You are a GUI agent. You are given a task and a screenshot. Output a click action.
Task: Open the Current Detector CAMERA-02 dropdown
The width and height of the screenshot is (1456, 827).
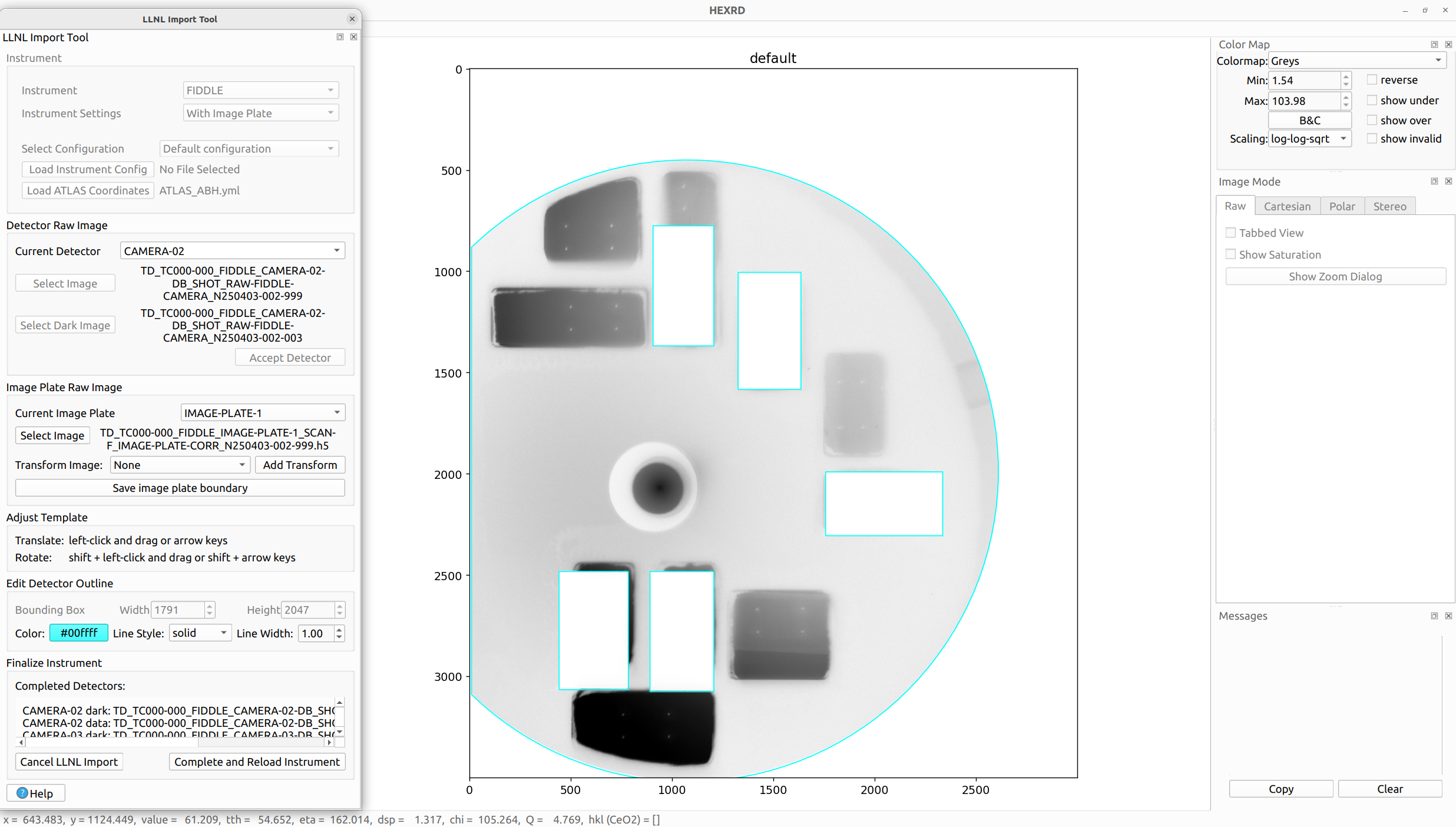(232, 251)
